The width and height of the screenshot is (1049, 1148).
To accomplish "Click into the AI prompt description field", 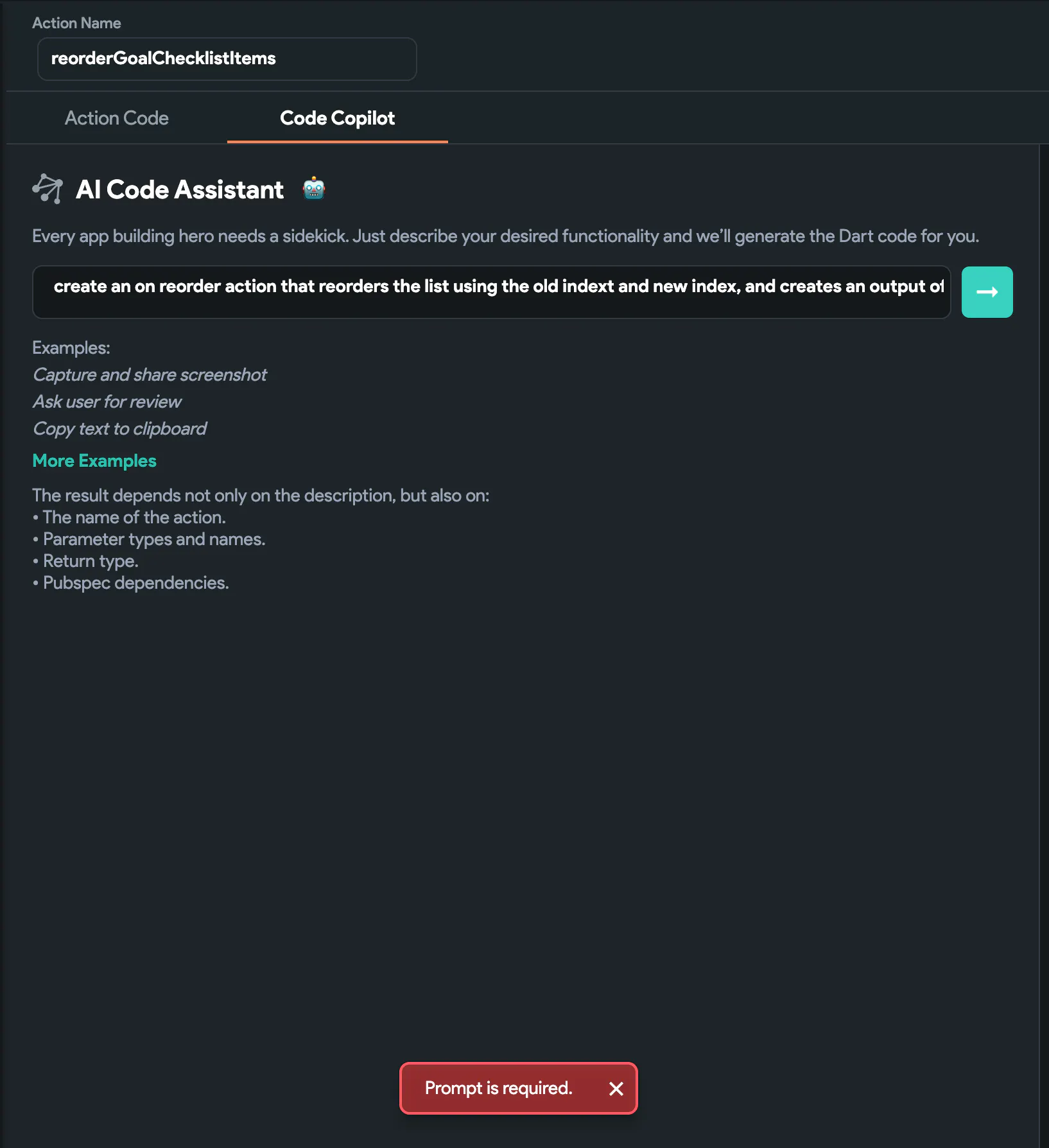I will pyautogui.click(x=491, y=292).
